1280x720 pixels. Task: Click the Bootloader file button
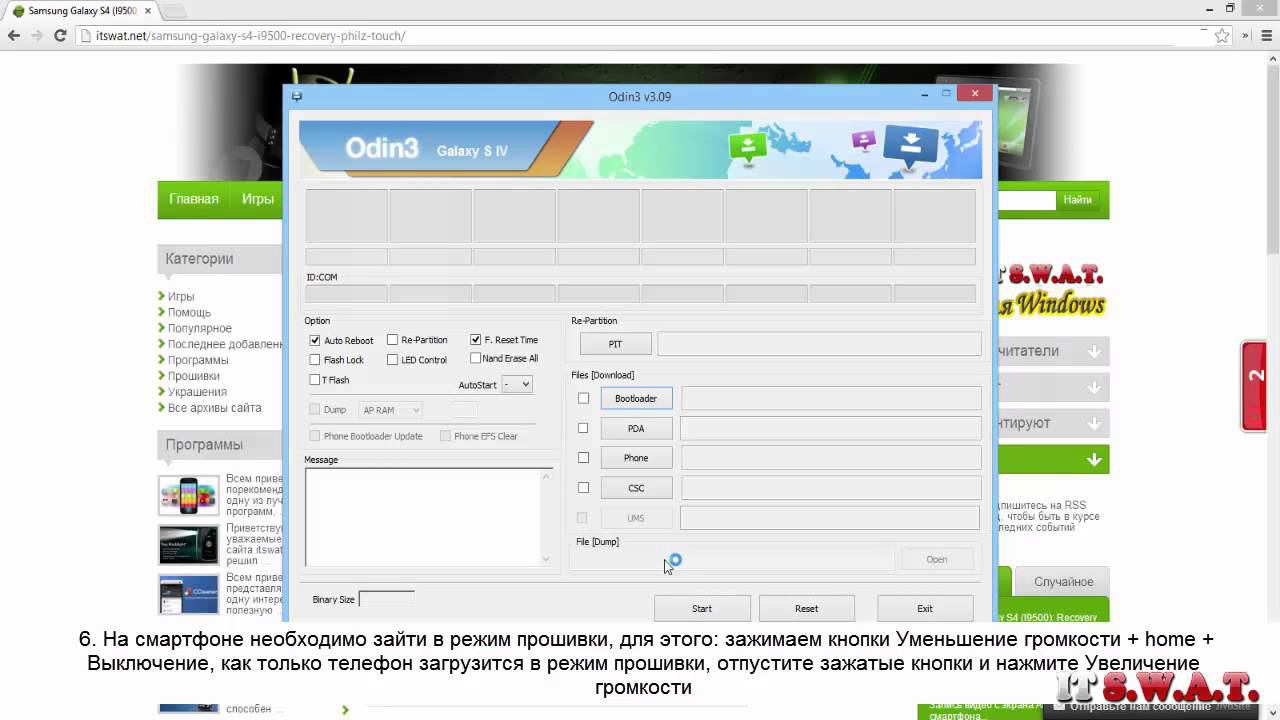636,398
